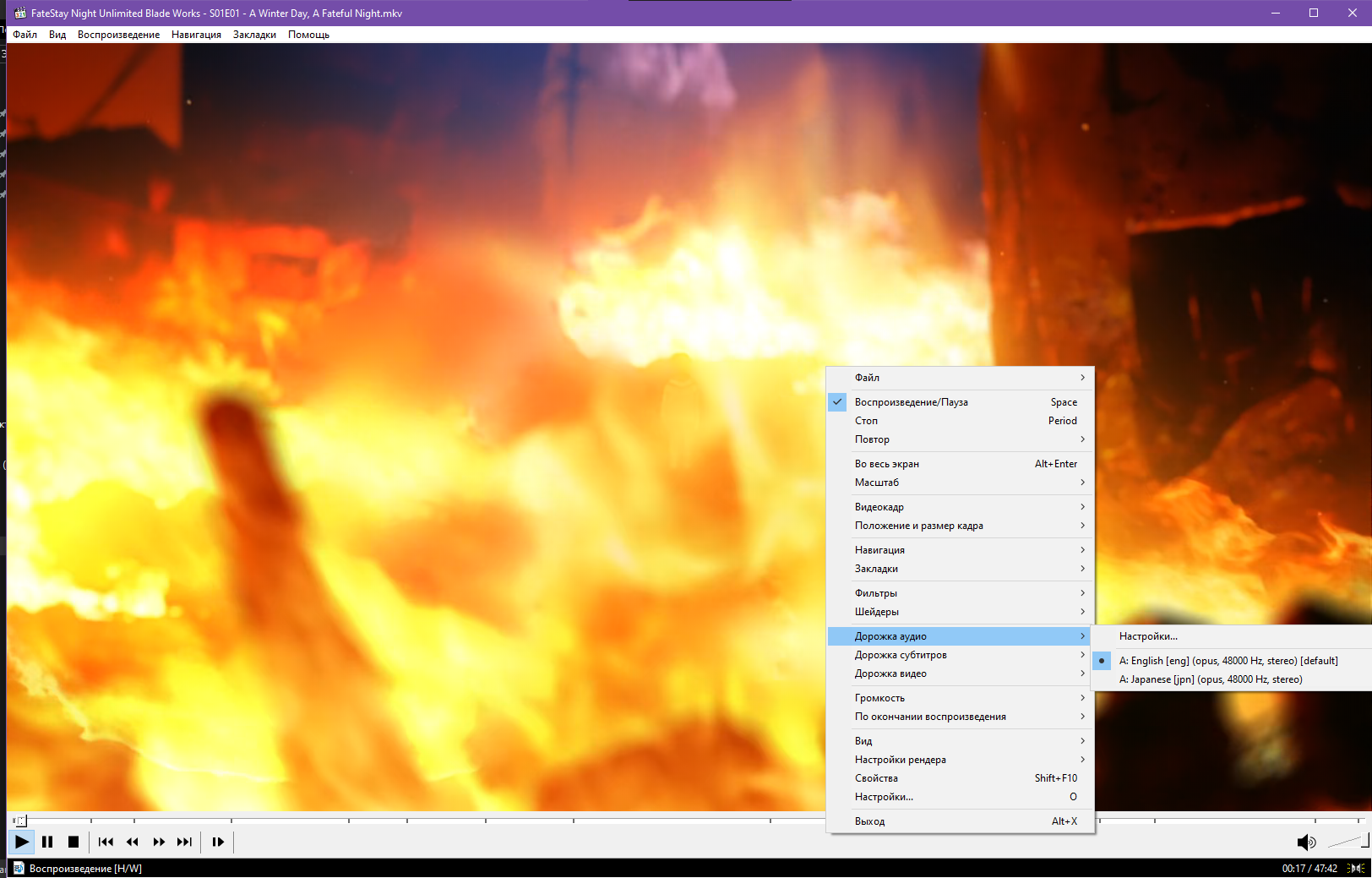Click Настройки... in the audio track submenu

coord(1148,636)
